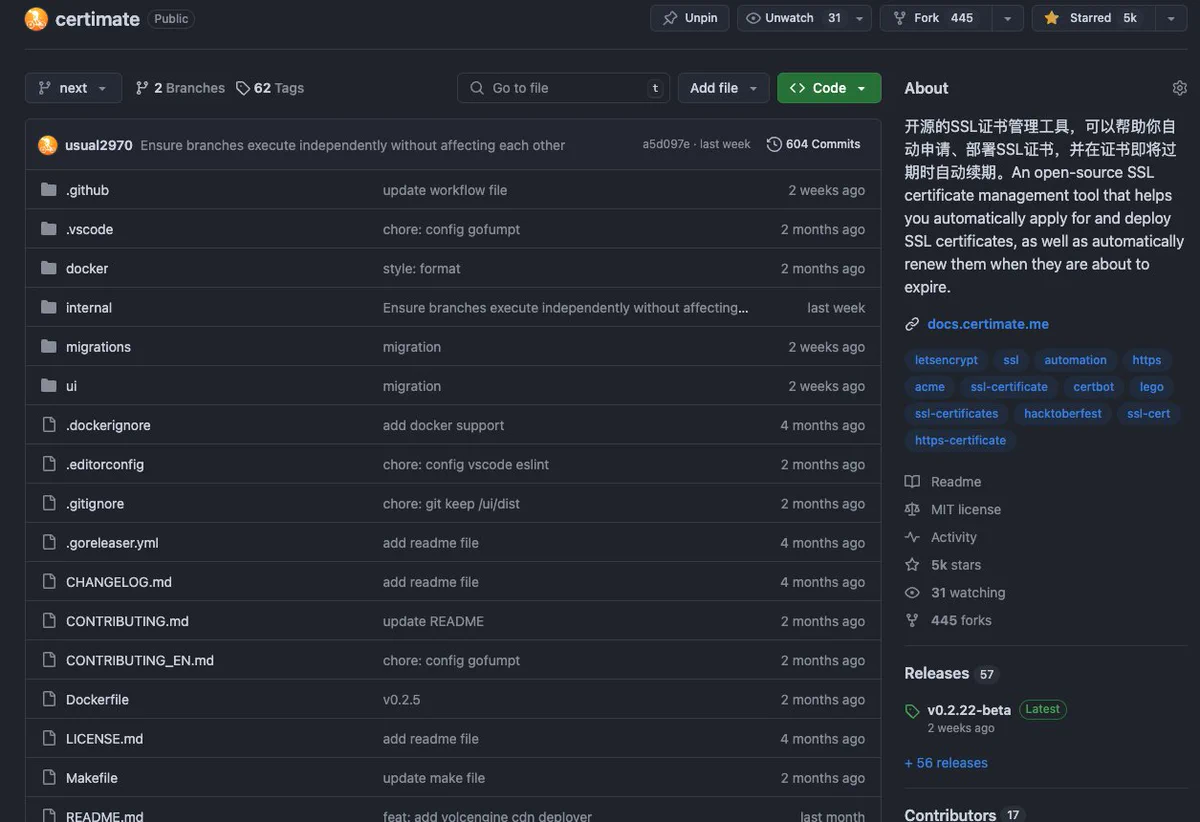Click the Go to file search field
The width and height of the screenshot is (1200, 822).
pyautogui.click(x=564, y=88)
